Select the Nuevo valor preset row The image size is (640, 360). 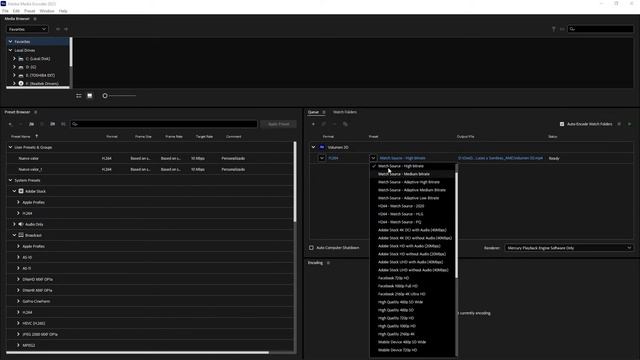[150, 158]
